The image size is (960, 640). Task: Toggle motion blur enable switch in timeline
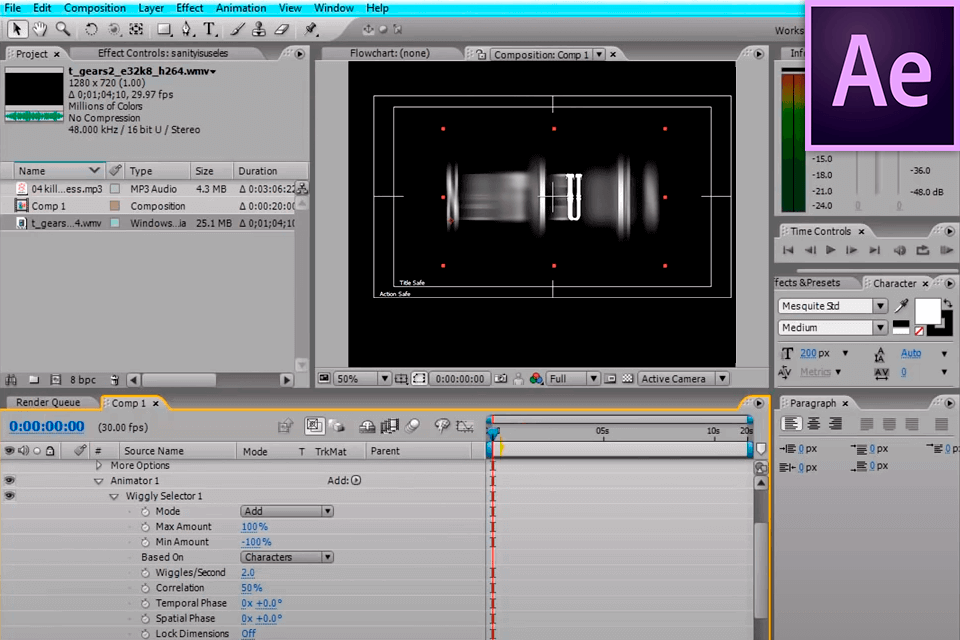tap(413, 426)
